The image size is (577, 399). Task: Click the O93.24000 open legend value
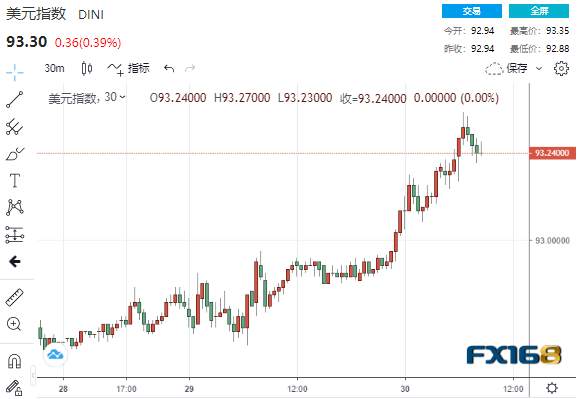tap(178, 98)
